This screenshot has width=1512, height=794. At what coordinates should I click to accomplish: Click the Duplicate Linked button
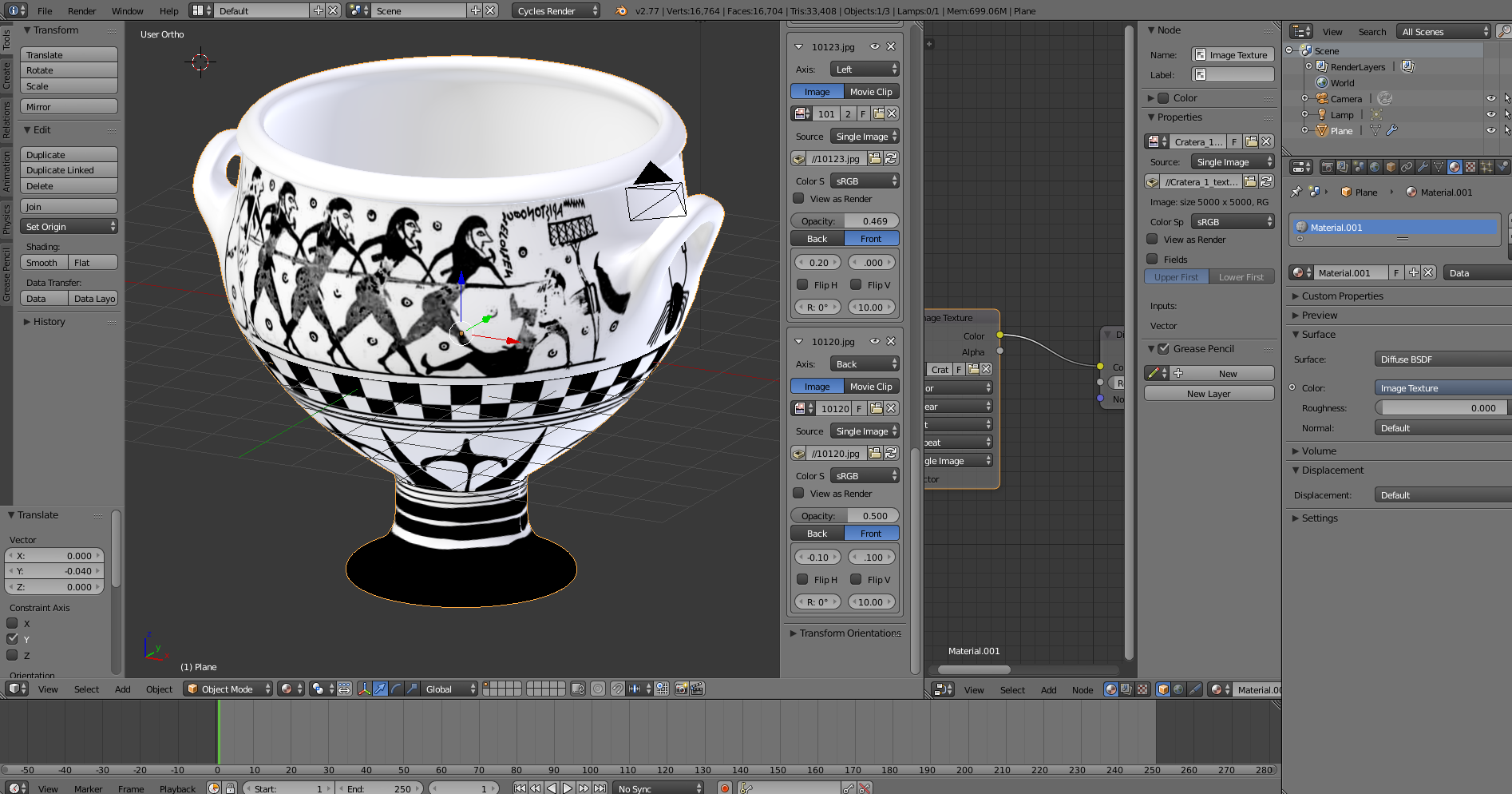pos(69,170)
